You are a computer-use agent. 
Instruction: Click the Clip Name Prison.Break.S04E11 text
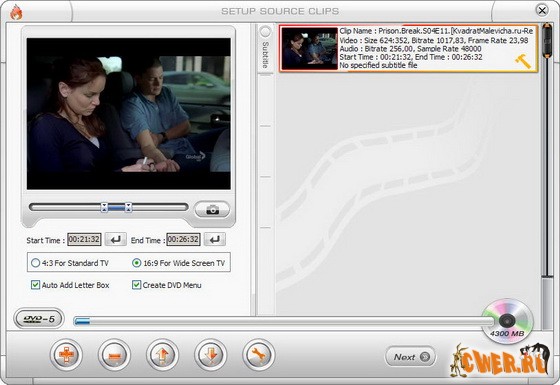pyautogui.click(x=436, y=31)
